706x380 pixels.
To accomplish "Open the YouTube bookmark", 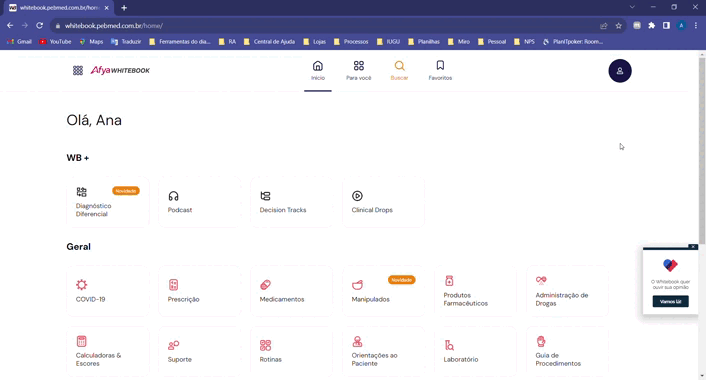I will (x=55, y=41).
